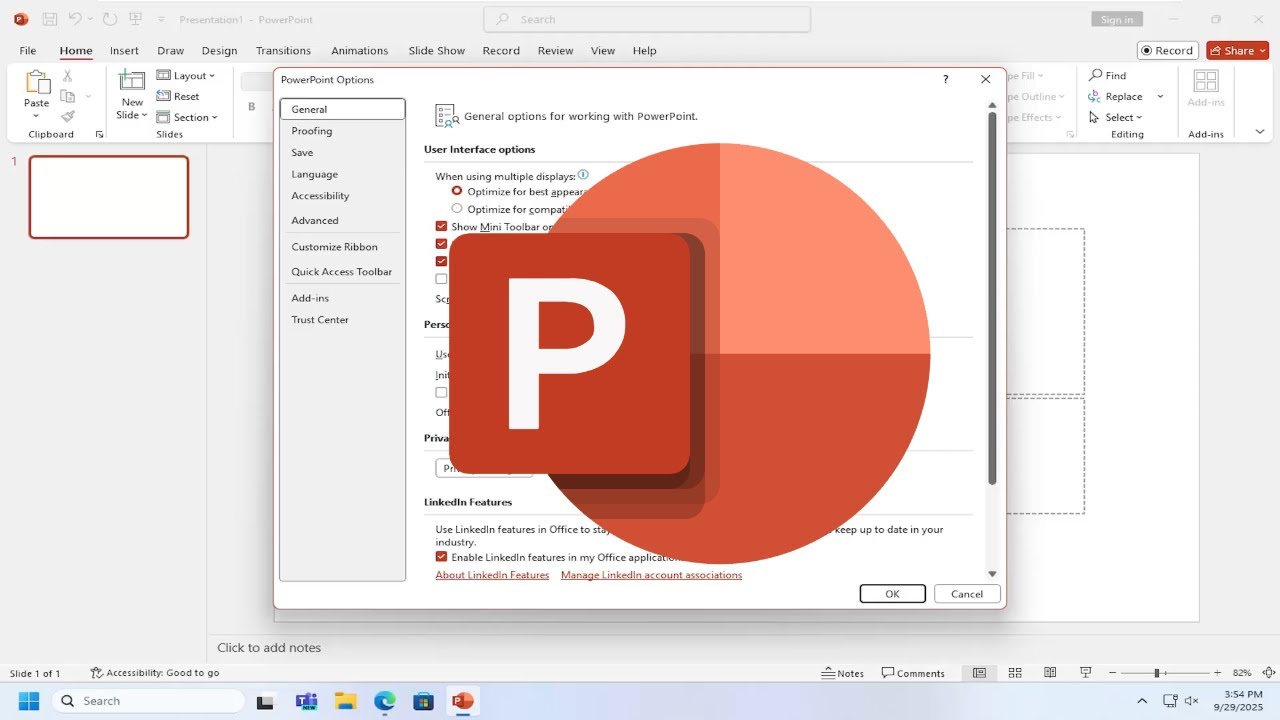This screenshot has width=1280, height=720.
Task: Open the Select dropdown in Editing group
Action: [x=1115, y=117]
